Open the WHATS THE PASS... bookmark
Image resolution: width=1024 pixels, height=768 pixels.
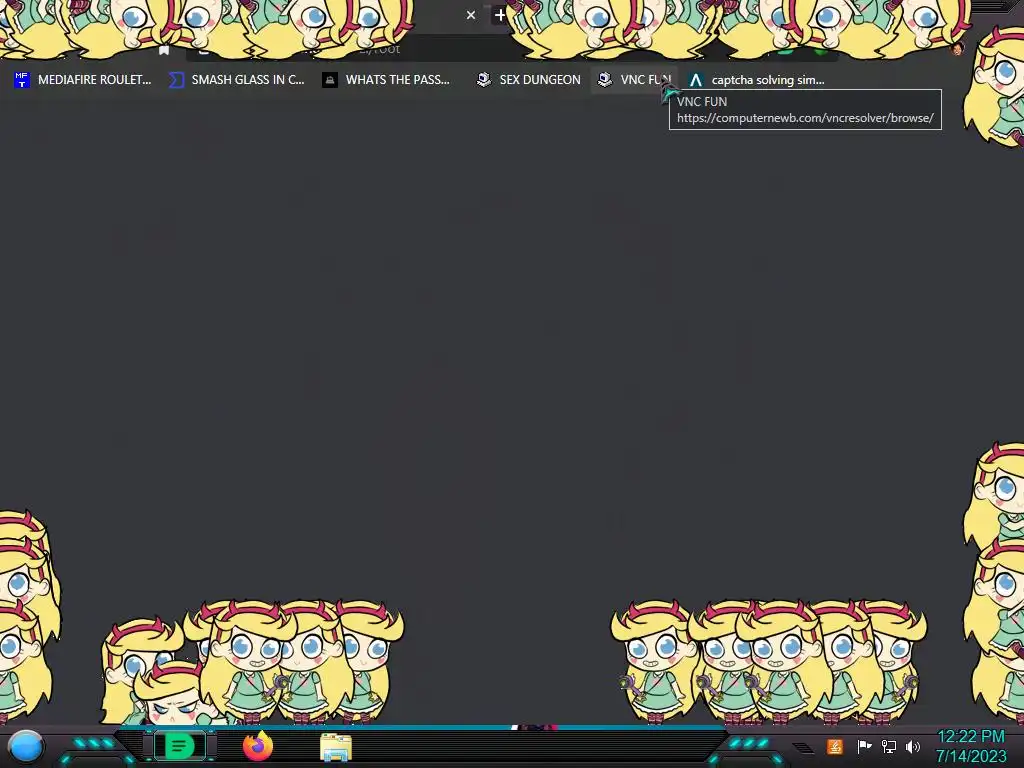[x=386, y=80]
